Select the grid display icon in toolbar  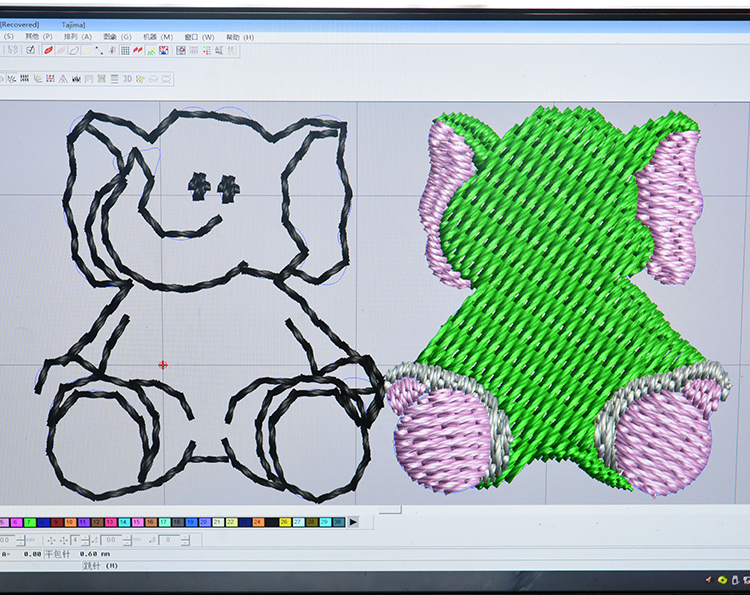coord(125,49)
